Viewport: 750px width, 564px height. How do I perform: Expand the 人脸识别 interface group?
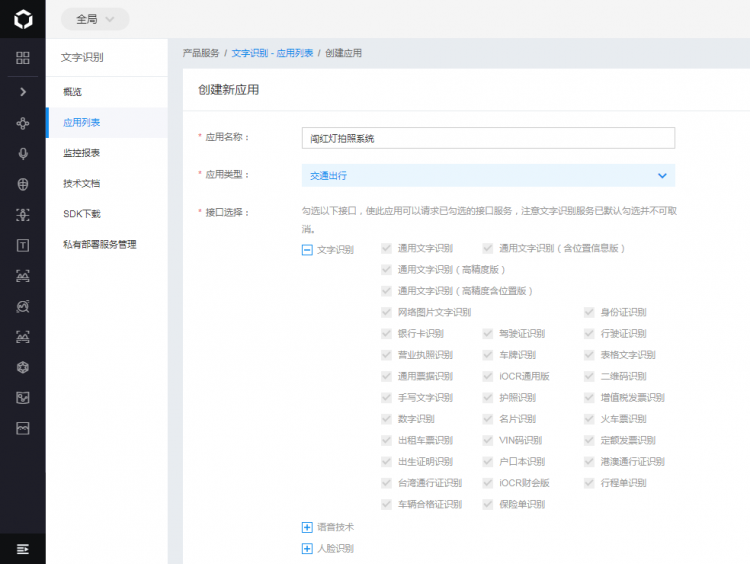[x=307, y=549]
